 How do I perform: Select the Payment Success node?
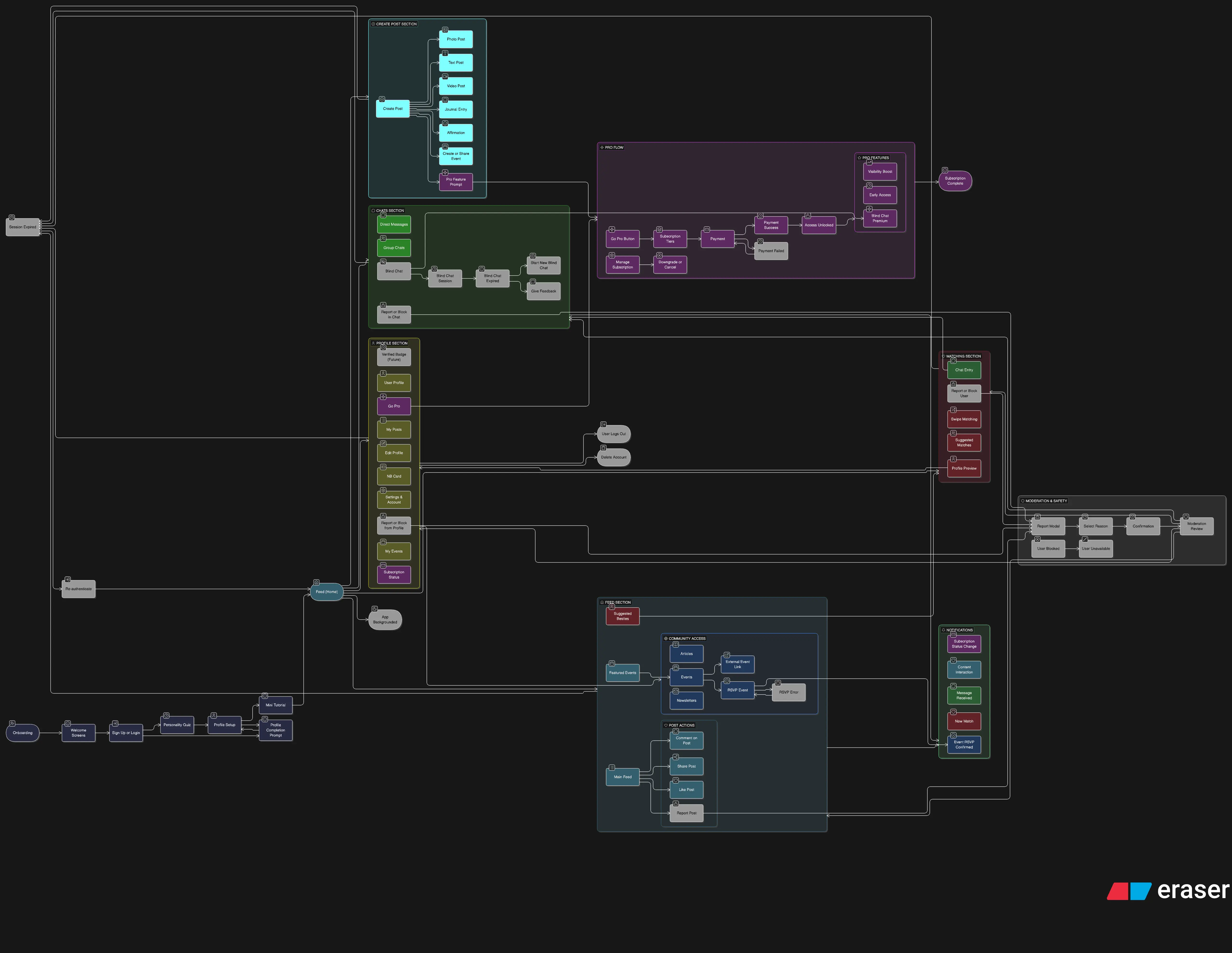(771, 225)
